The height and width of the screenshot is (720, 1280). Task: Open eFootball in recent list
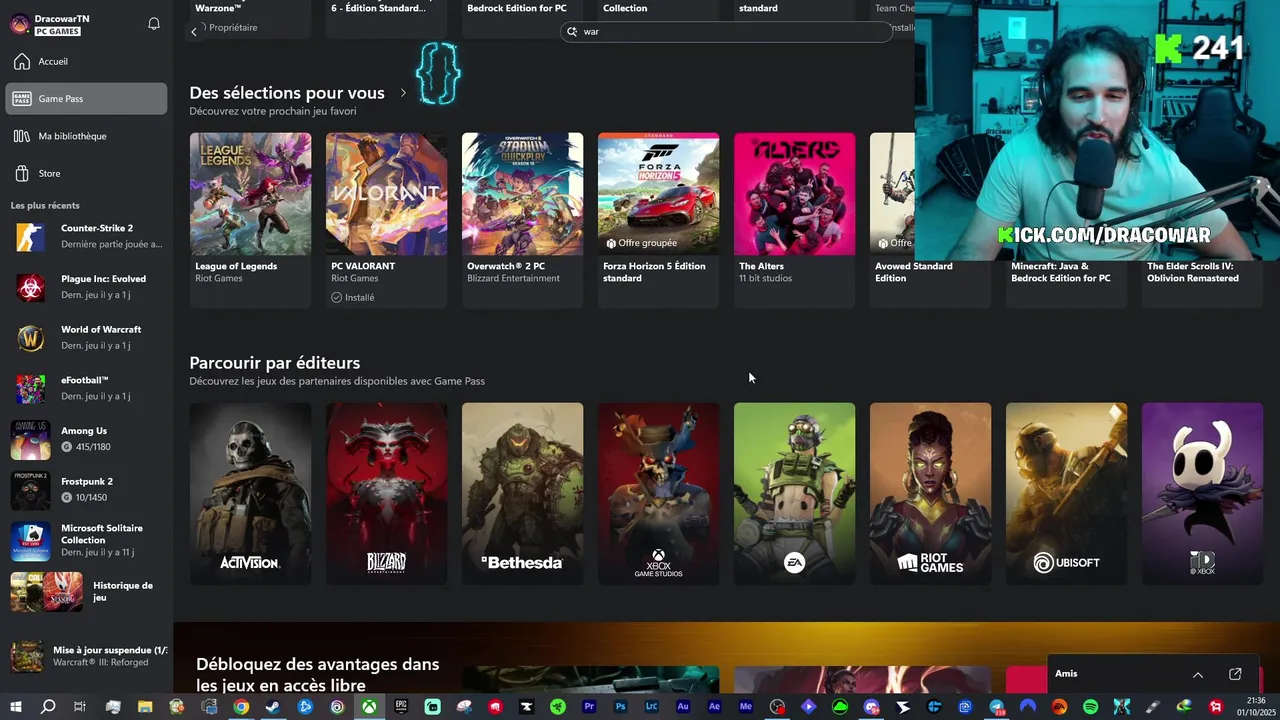pos(86,388)
